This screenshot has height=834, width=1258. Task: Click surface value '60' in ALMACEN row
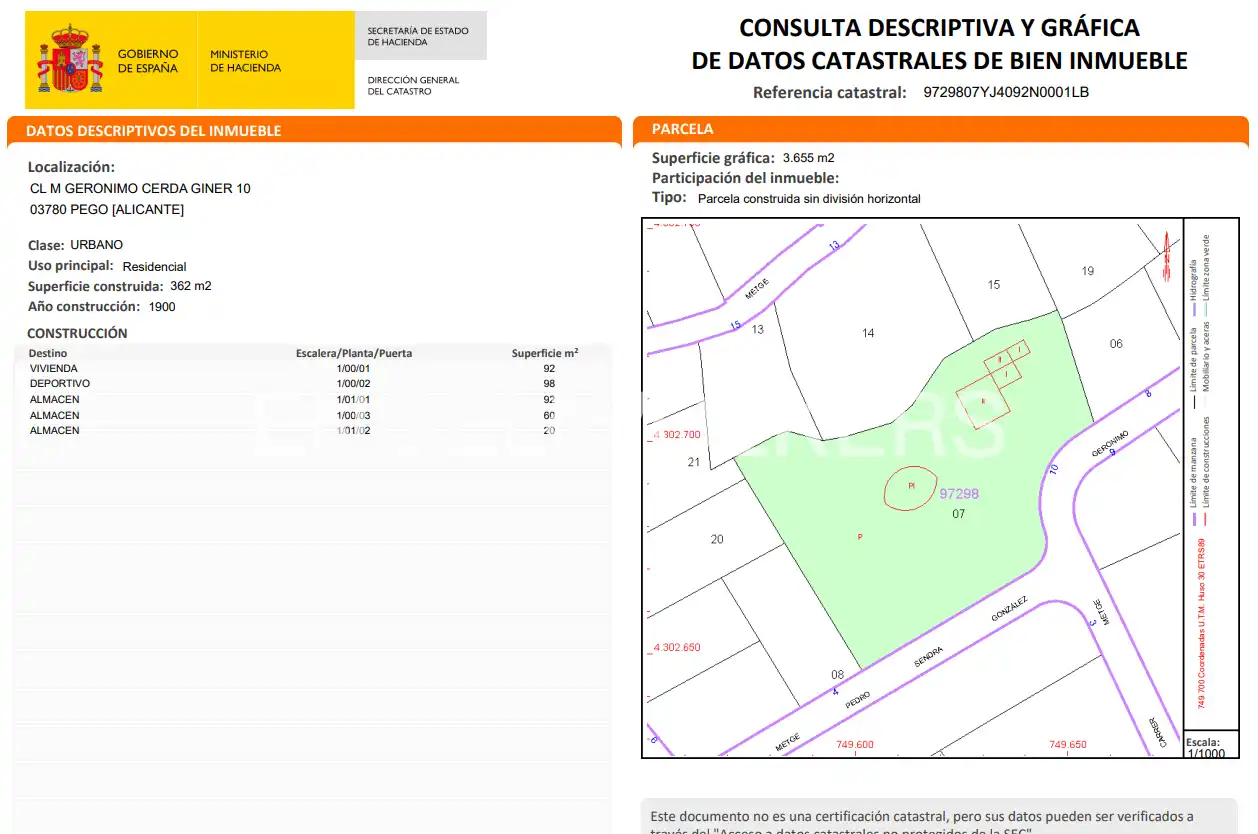pos(549,415)
